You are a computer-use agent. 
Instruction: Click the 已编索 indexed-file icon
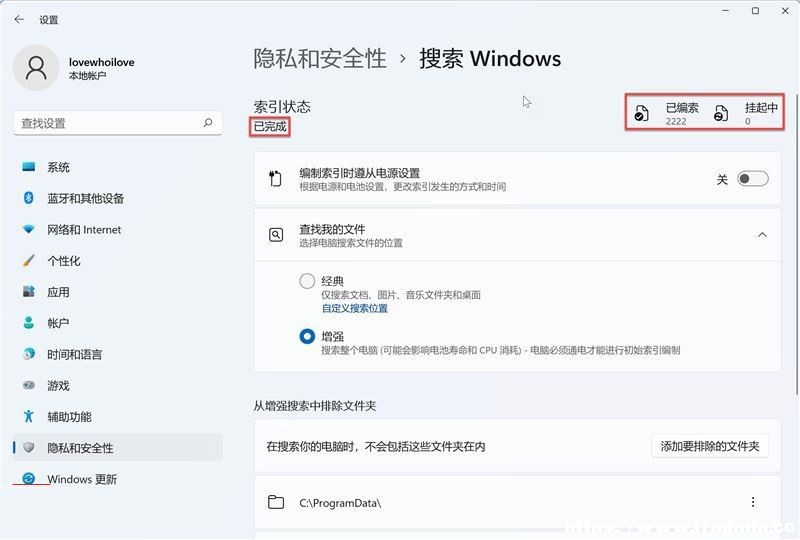pos(641,113)
